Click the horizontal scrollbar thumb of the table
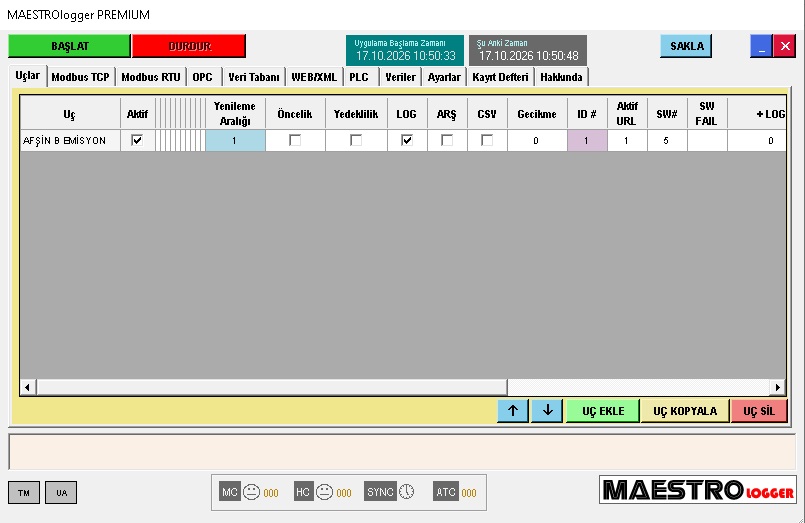This screenshot has width=805, height=523. pos(272,387)
